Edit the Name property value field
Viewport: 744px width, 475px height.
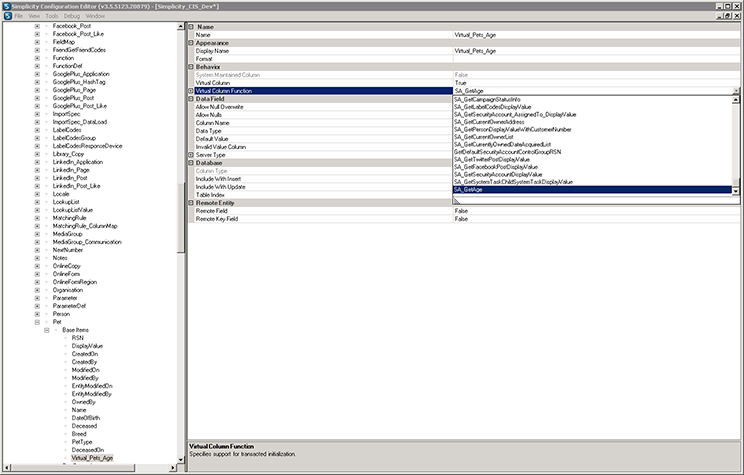pos(596,35)
